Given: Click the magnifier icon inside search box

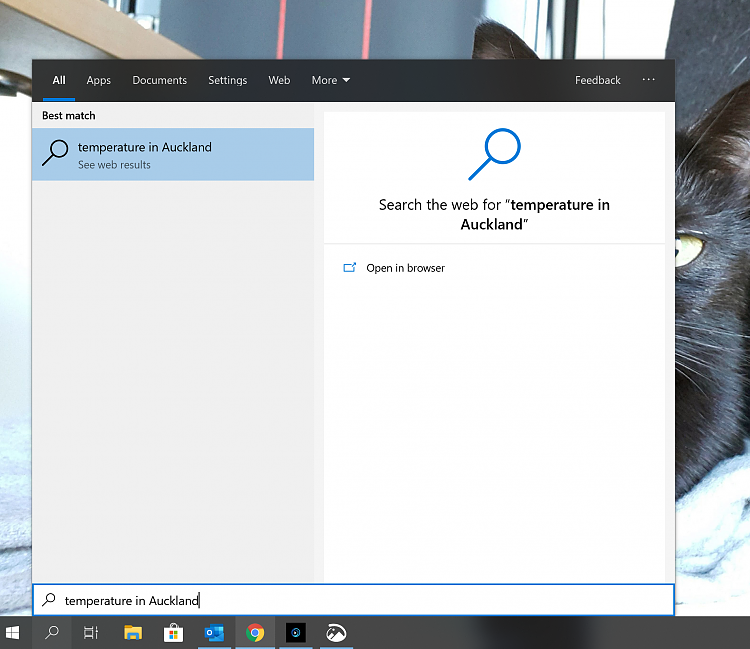Looking at the screenshot, I should coord(49,600).
